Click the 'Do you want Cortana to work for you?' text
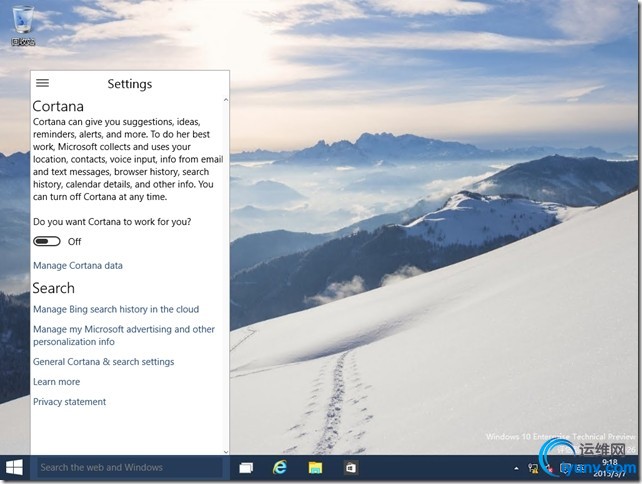The width and height of the screenshot is (642, 484). (112, 222)
